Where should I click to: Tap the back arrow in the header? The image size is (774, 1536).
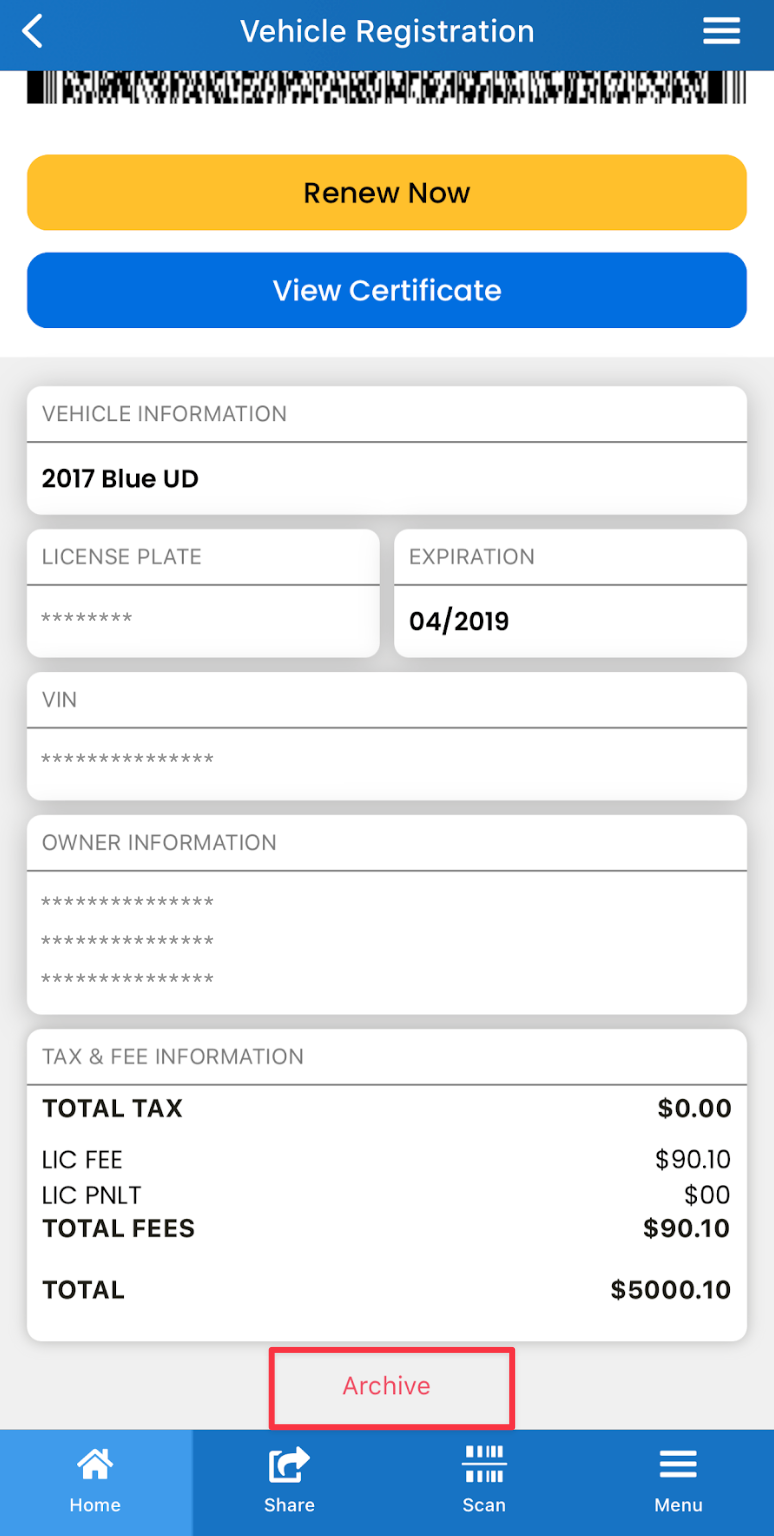tap(33, 31)
